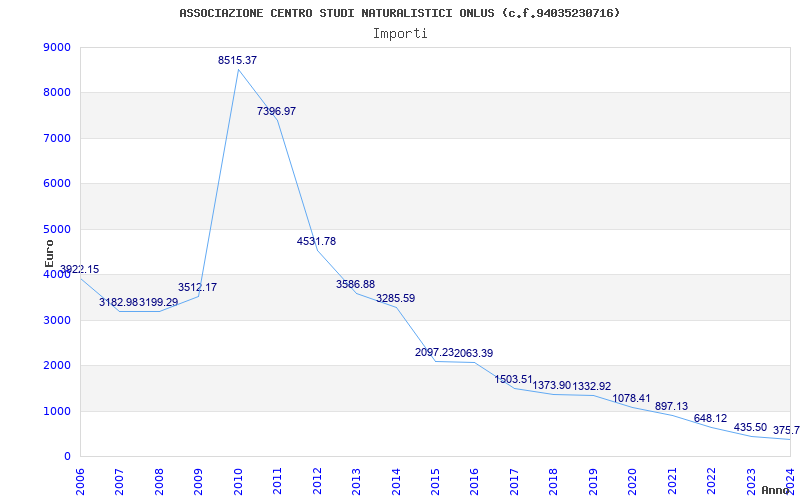This screenshot has width=800, height=500.
Task: Click the 2007 x-axis year label
Action: point(119,480)
